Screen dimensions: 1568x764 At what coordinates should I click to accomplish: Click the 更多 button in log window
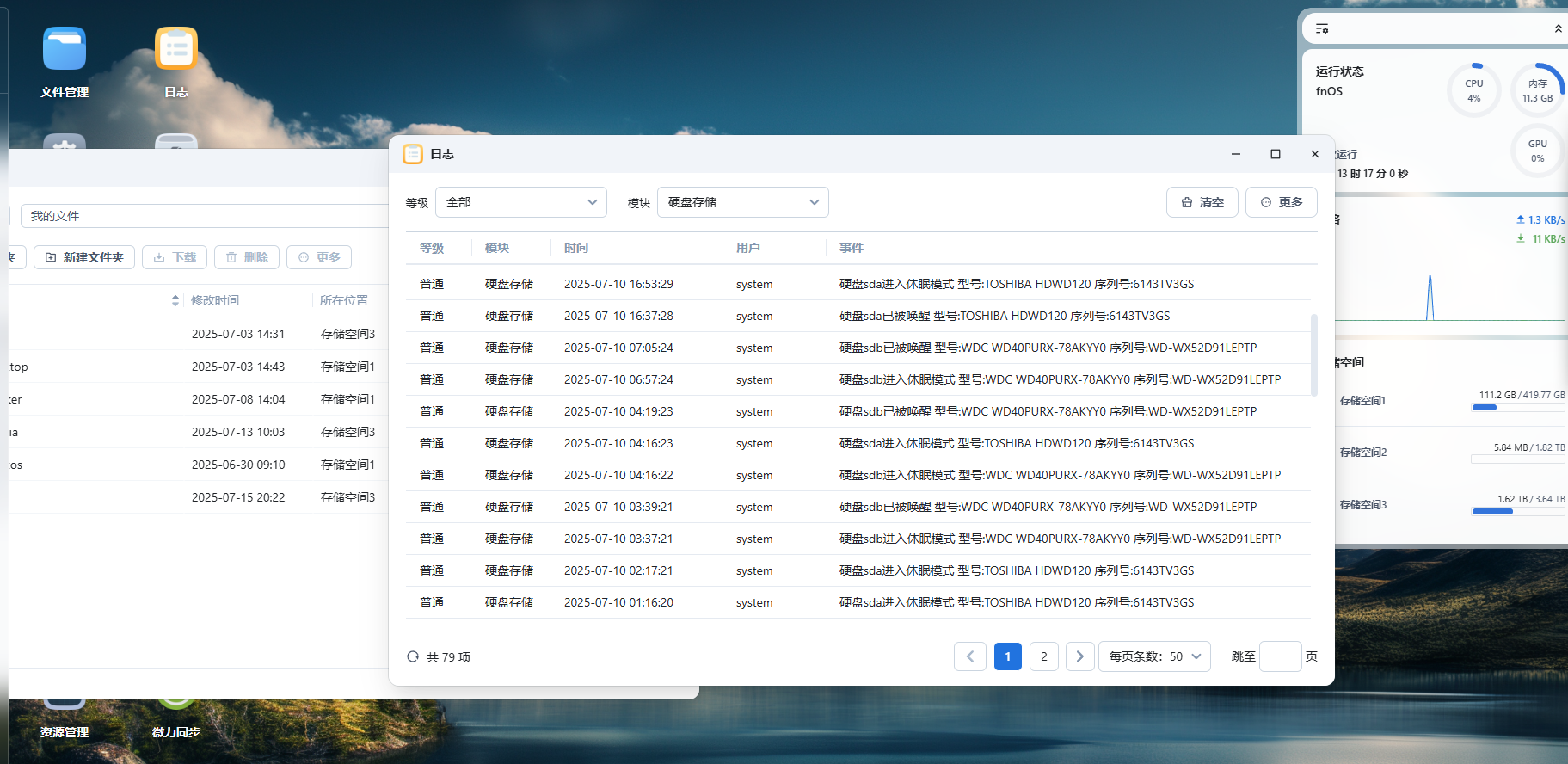coord(1282,202)
